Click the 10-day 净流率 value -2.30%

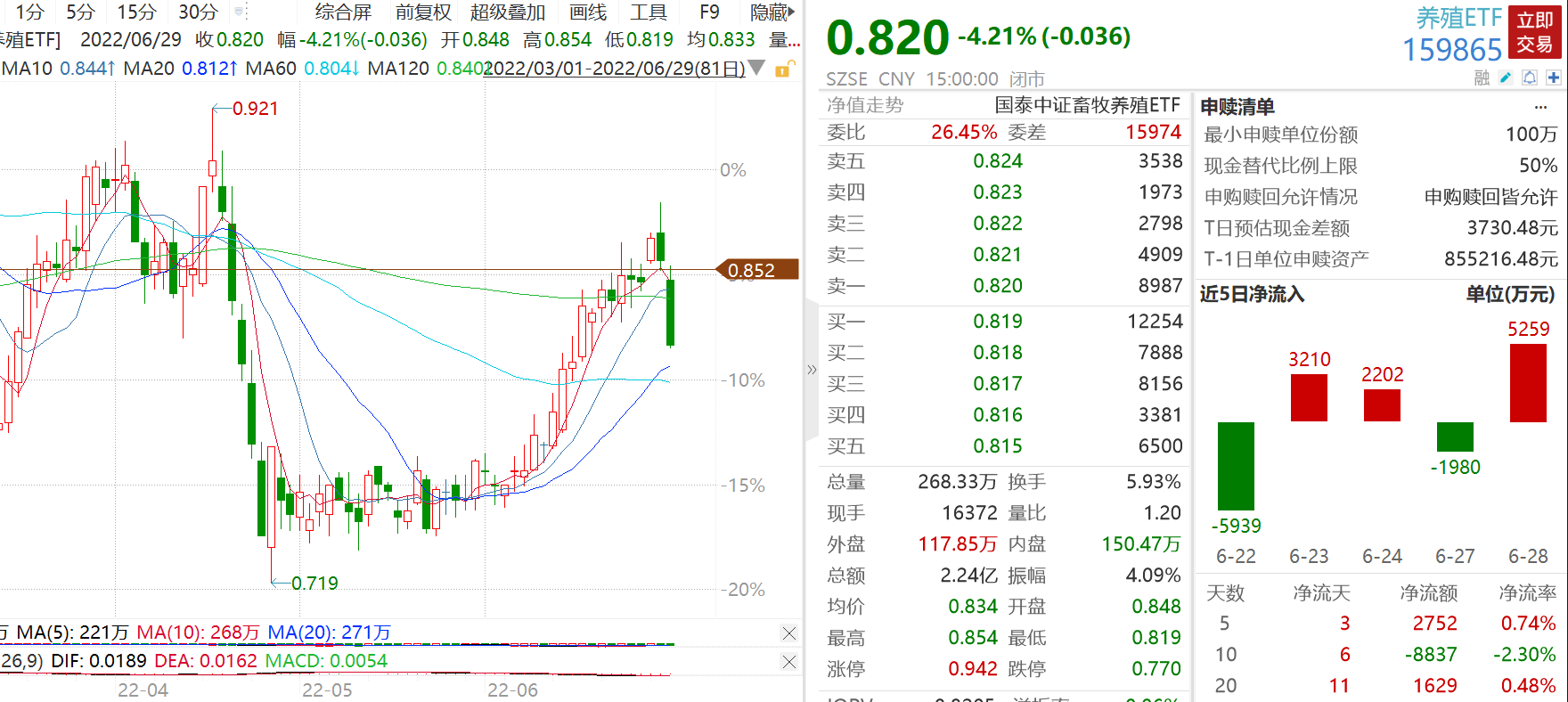1524,655
